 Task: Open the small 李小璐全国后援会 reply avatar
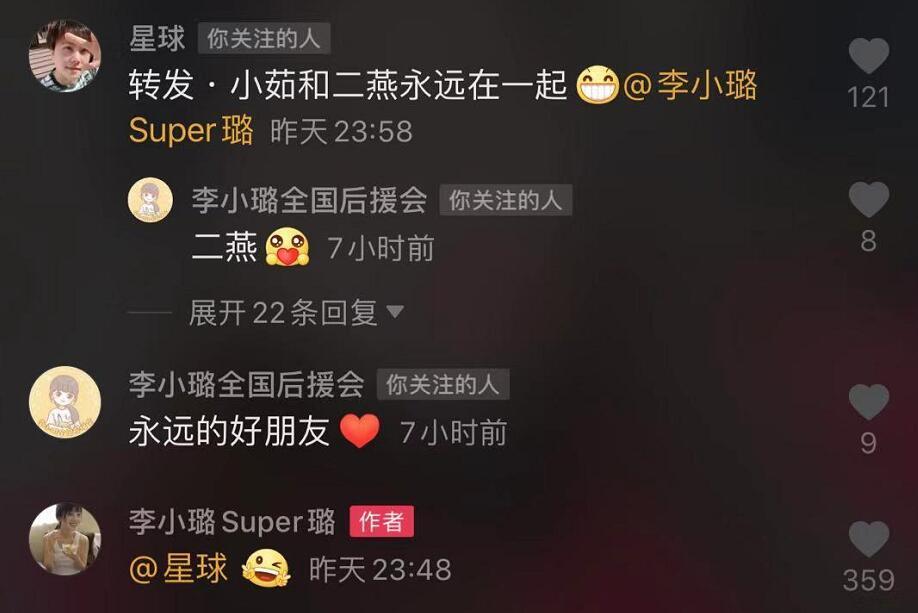(x=150, y=200)
